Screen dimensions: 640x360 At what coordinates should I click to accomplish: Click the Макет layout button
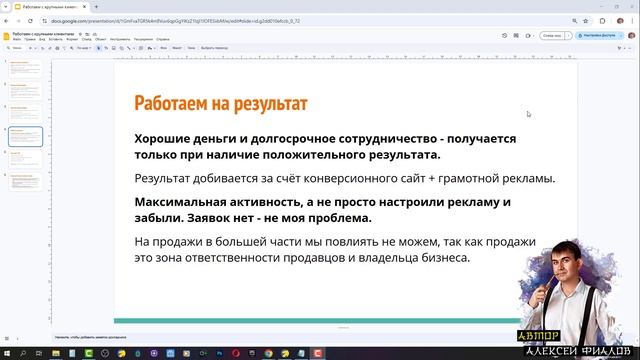(x=177, y=48)
